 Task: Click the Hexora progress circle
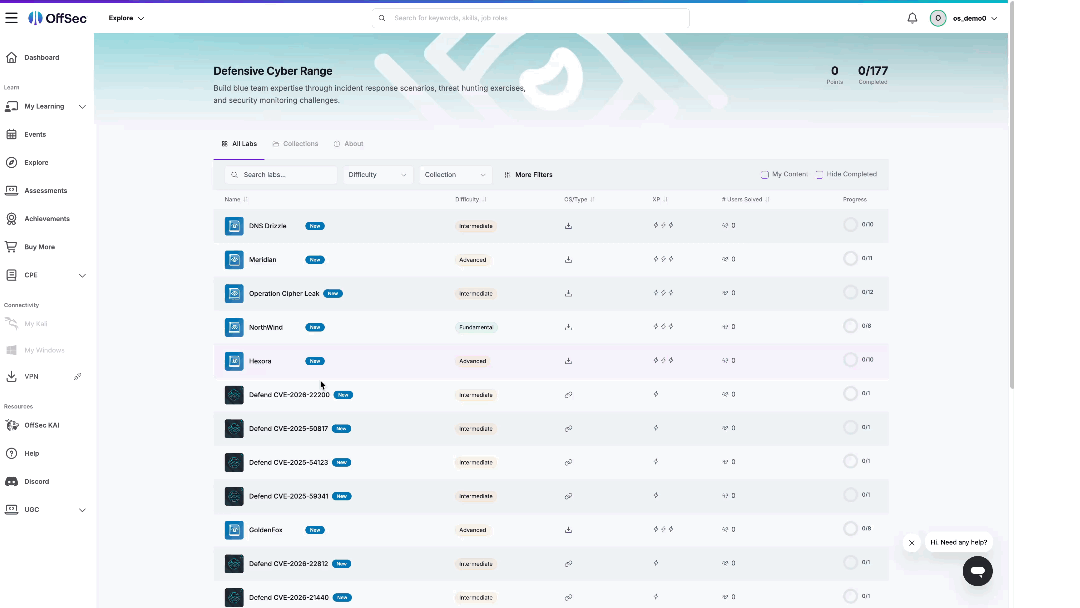(x=851, y=359)
